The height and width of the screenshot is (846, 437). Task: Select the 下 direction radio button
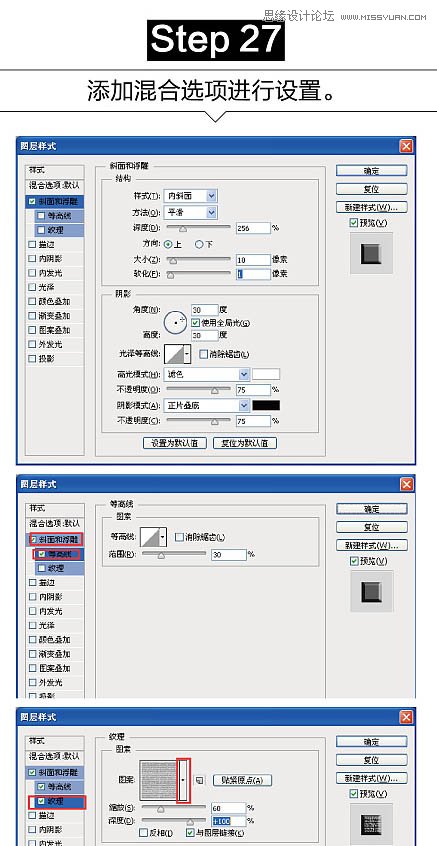(199, 244)
